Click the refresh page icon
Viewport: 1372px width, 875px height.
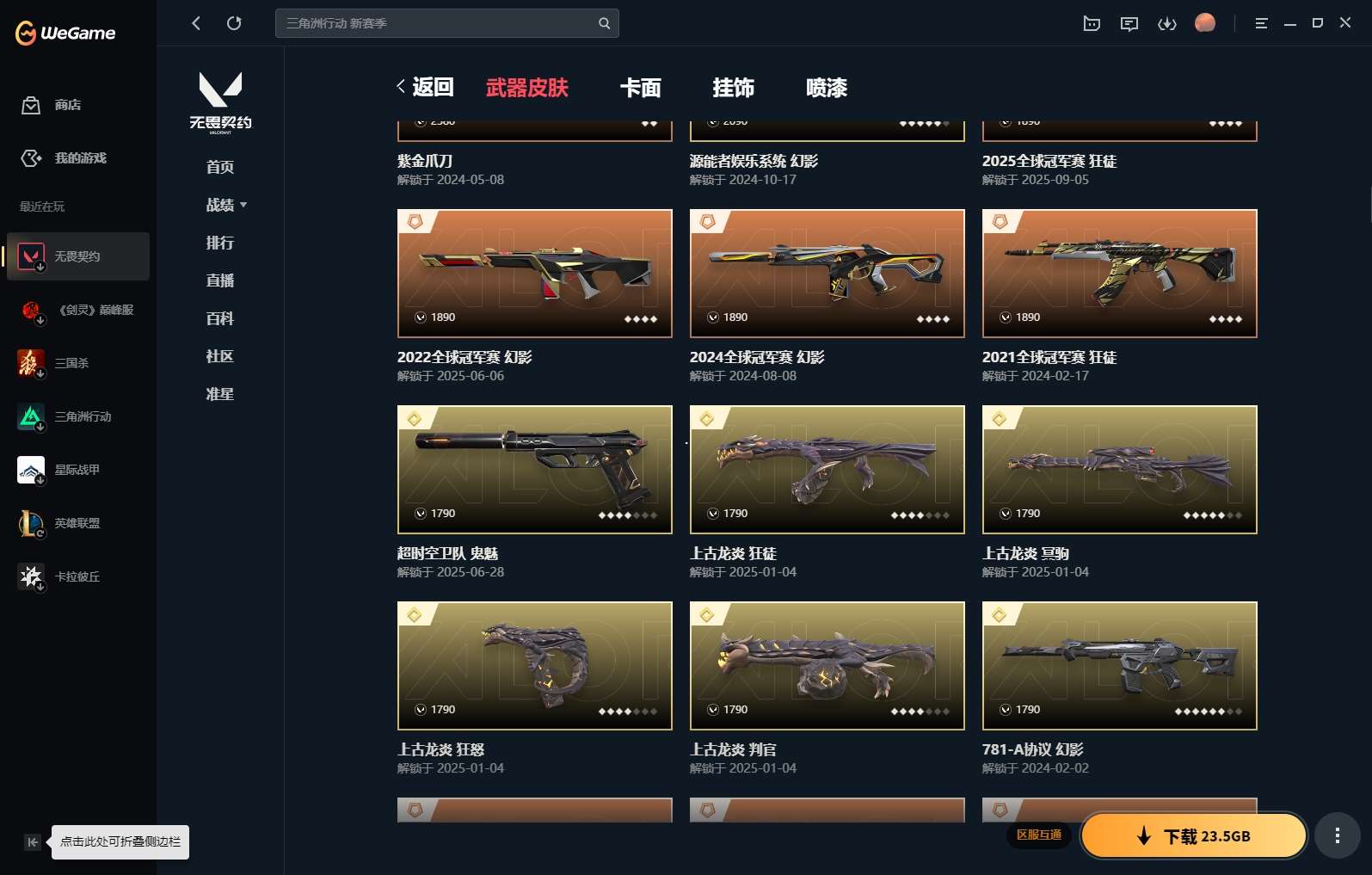(234, 23)
